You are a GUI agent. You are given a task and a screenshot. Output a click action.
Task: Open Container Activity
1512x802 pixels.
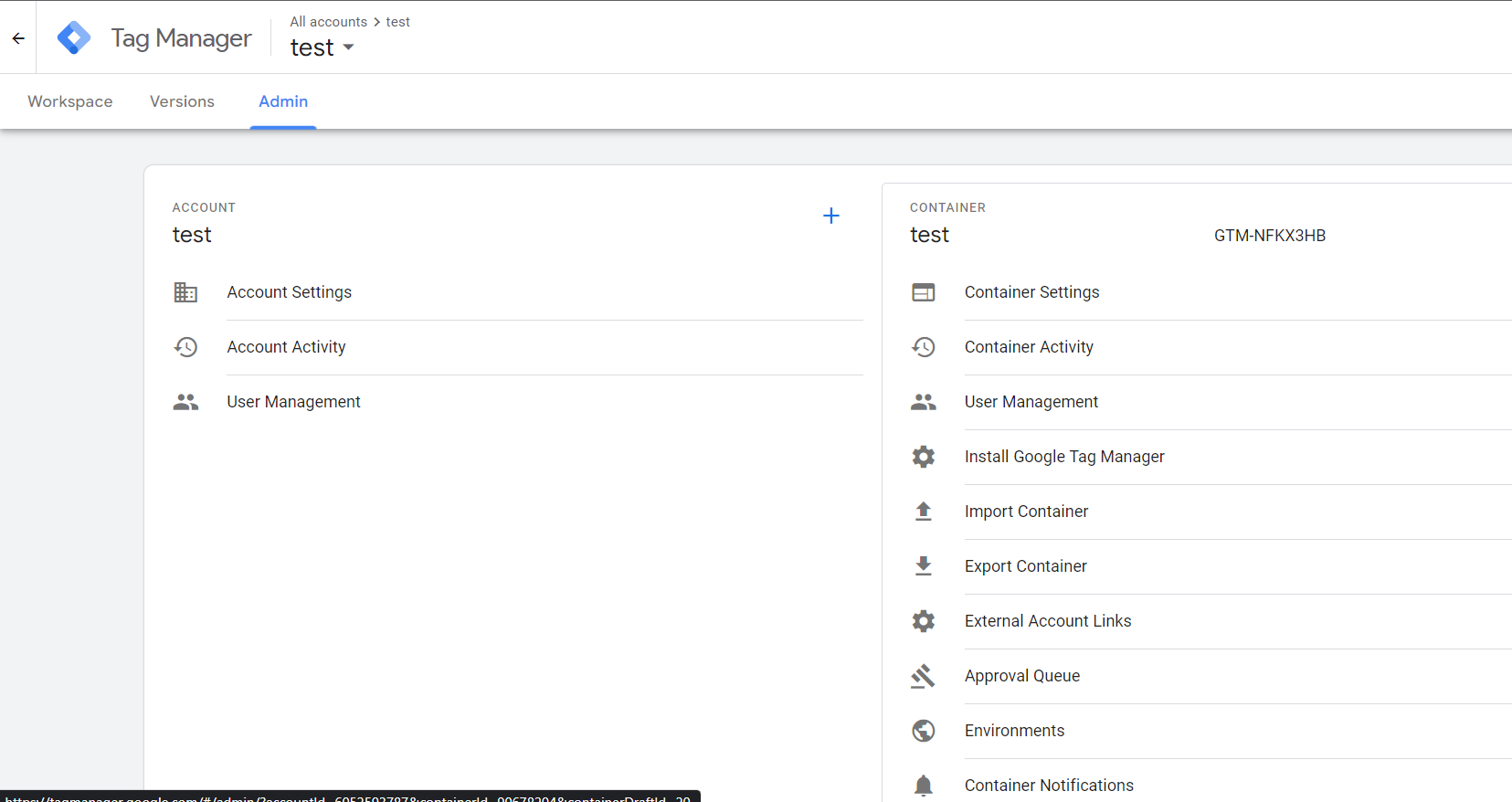1029,347
